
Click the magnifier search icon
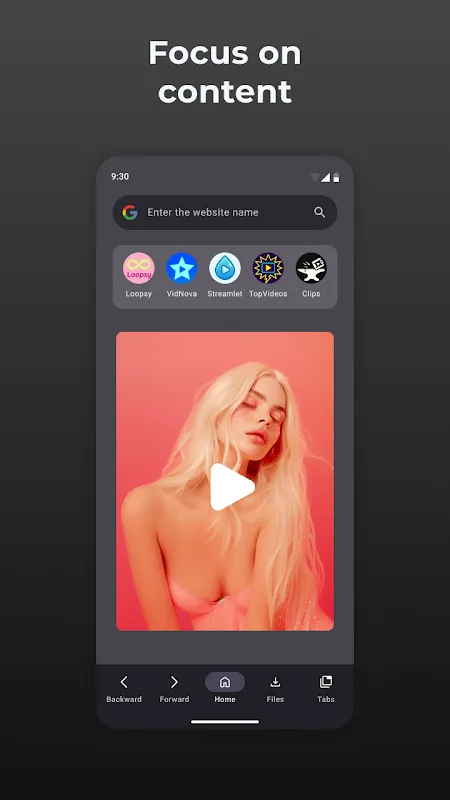pyautogui.click(x=319, y=212)
